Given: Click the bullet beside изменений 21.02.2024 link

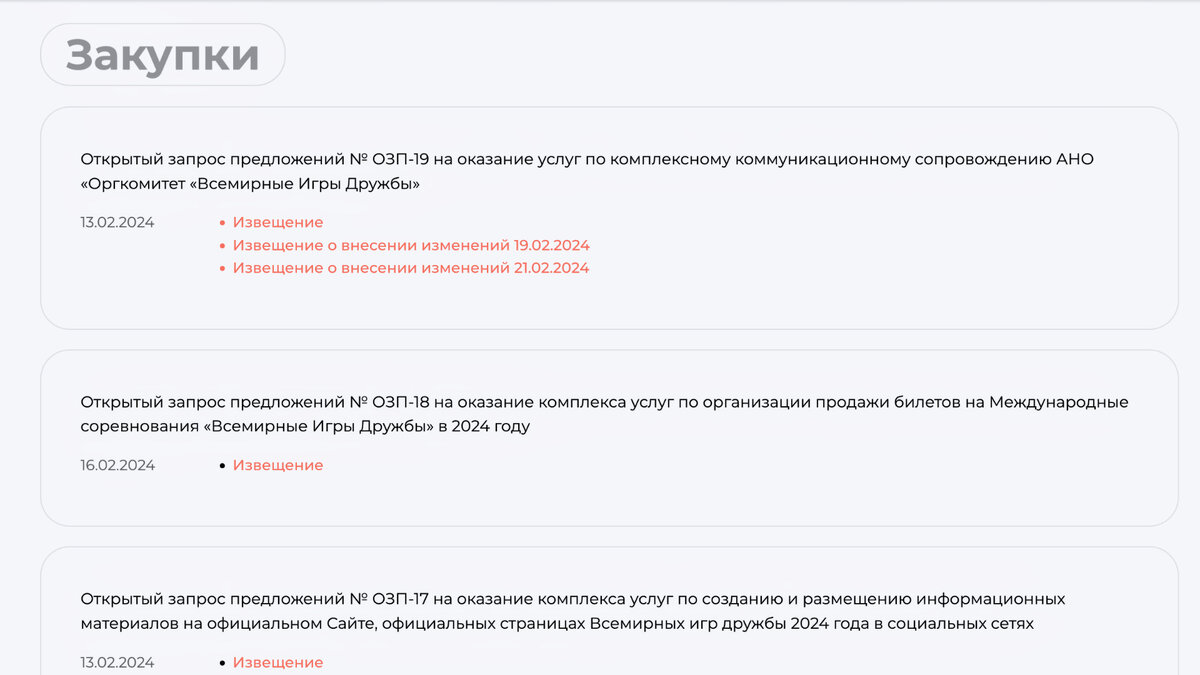Looking at the screenshot, I should [x=222, y=267].
